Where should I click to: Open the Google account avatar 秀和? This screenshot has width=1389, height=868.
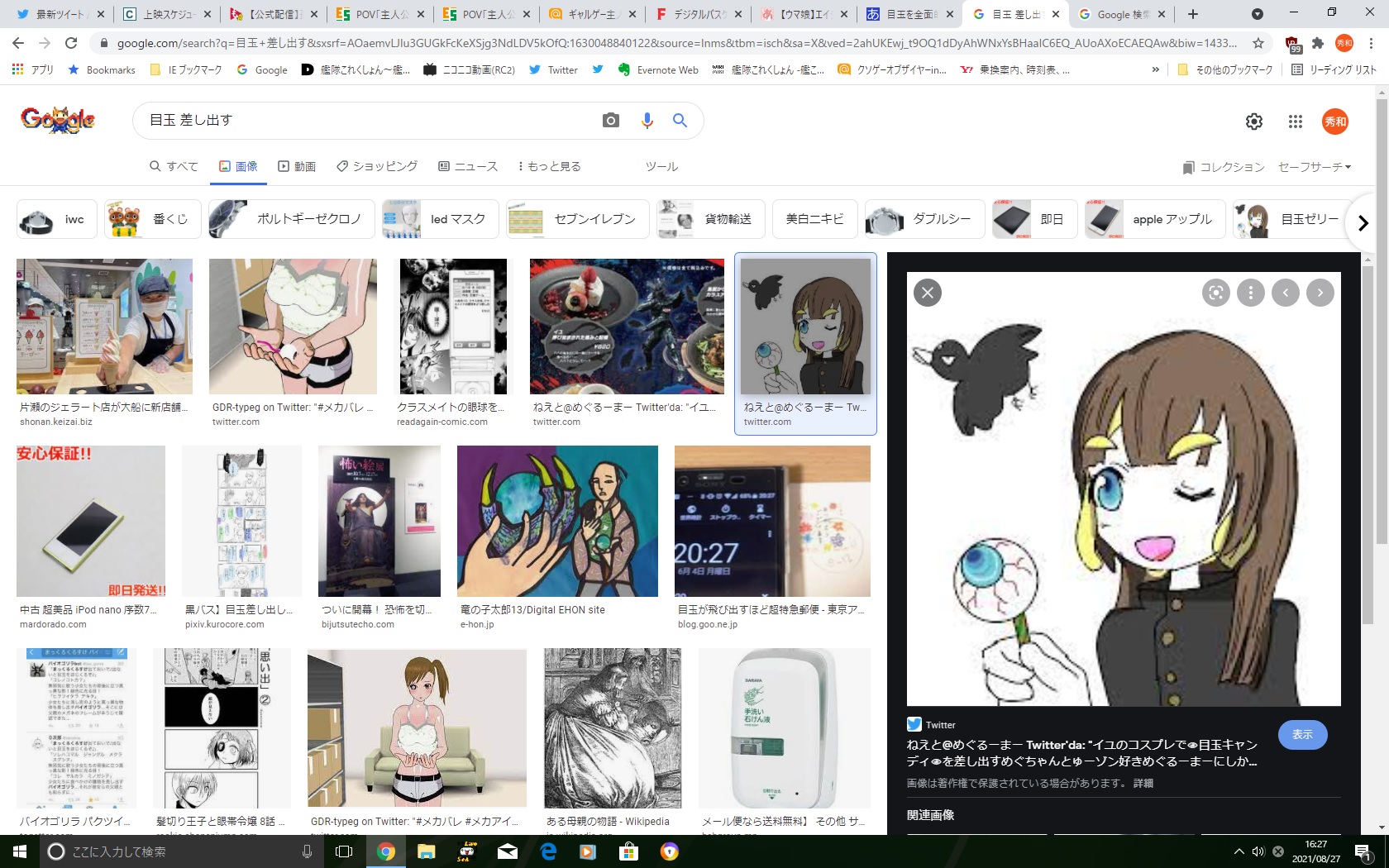1335,122
